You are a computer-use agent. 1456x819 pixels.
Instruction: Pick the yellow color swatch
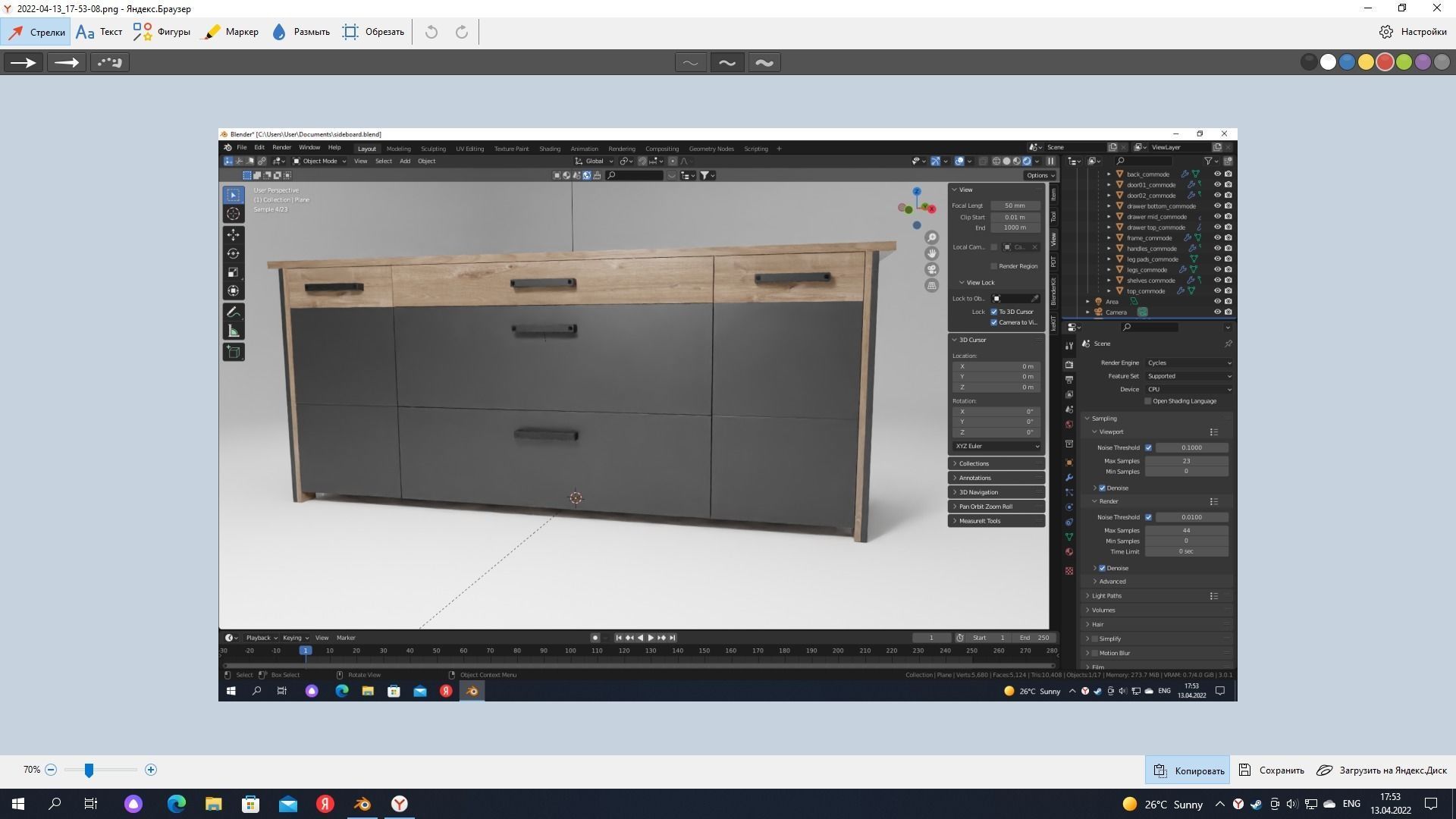tap(1366, 62)
